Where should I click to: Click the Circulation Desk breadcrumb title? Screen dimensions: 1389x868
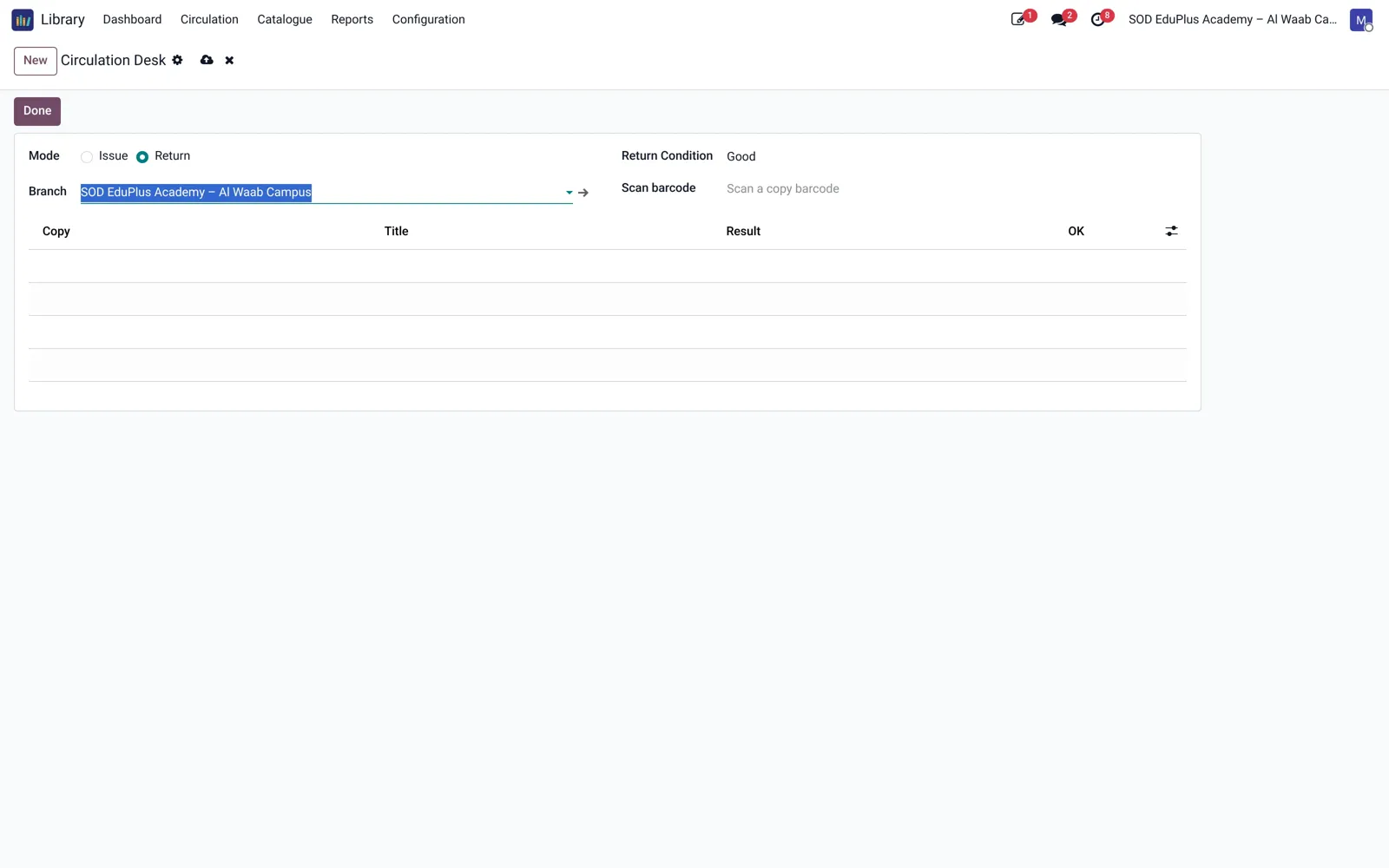click(113, 60)
